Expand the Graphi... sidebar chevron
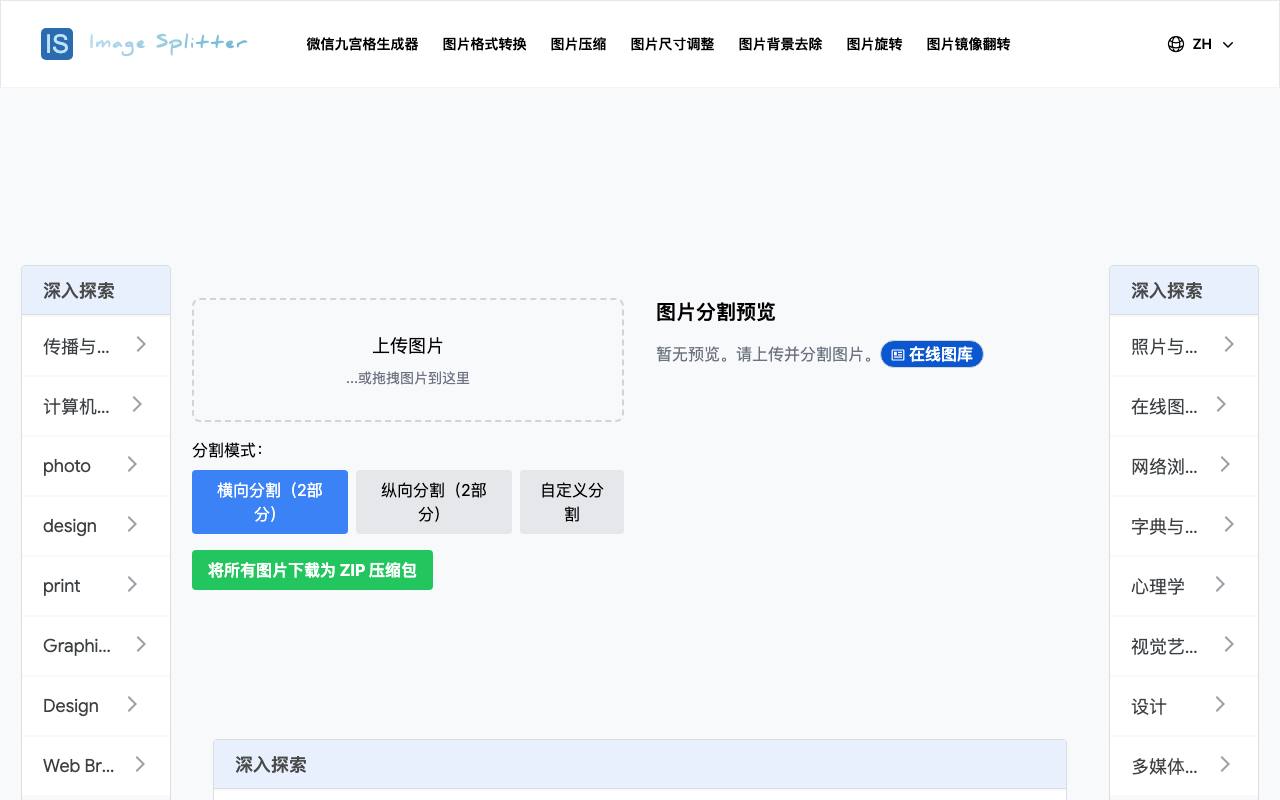Screen dimensions: 1280x800 141,644
